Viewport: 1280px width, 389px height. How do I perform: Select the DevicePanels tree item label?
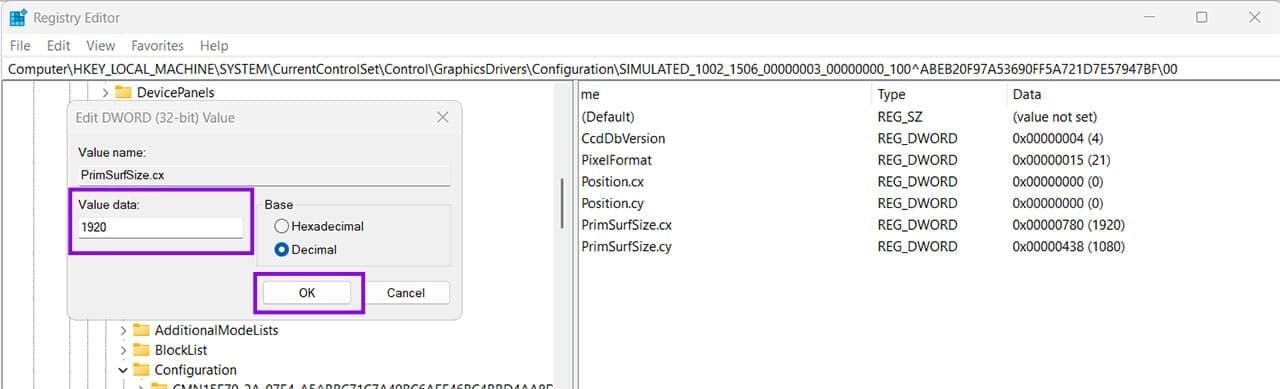pos(176,92)
